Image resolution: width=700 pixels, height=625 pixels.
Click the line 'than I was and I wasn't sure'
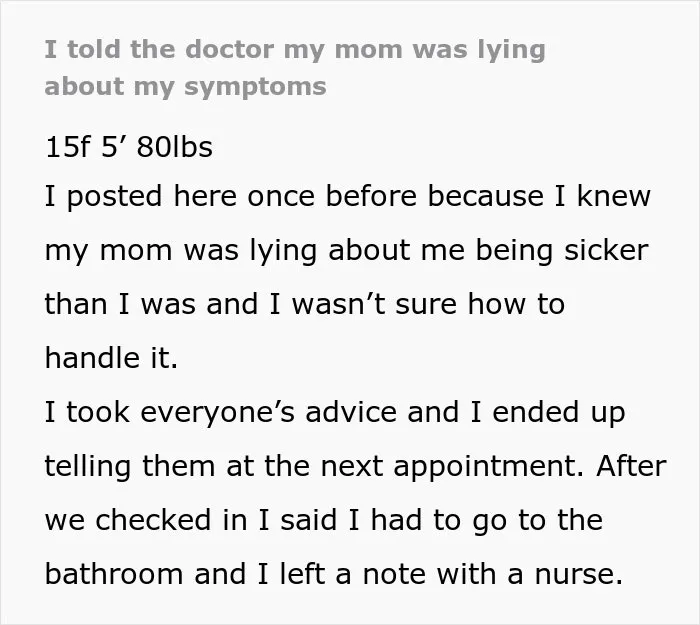pyautogui.click(x=251, y=304)
